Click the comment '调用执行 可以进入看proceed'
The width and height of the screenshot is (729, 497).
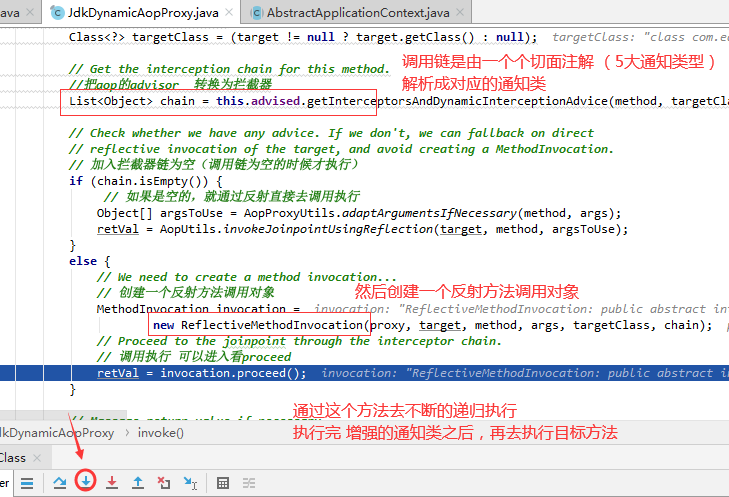tap(194, 357)
